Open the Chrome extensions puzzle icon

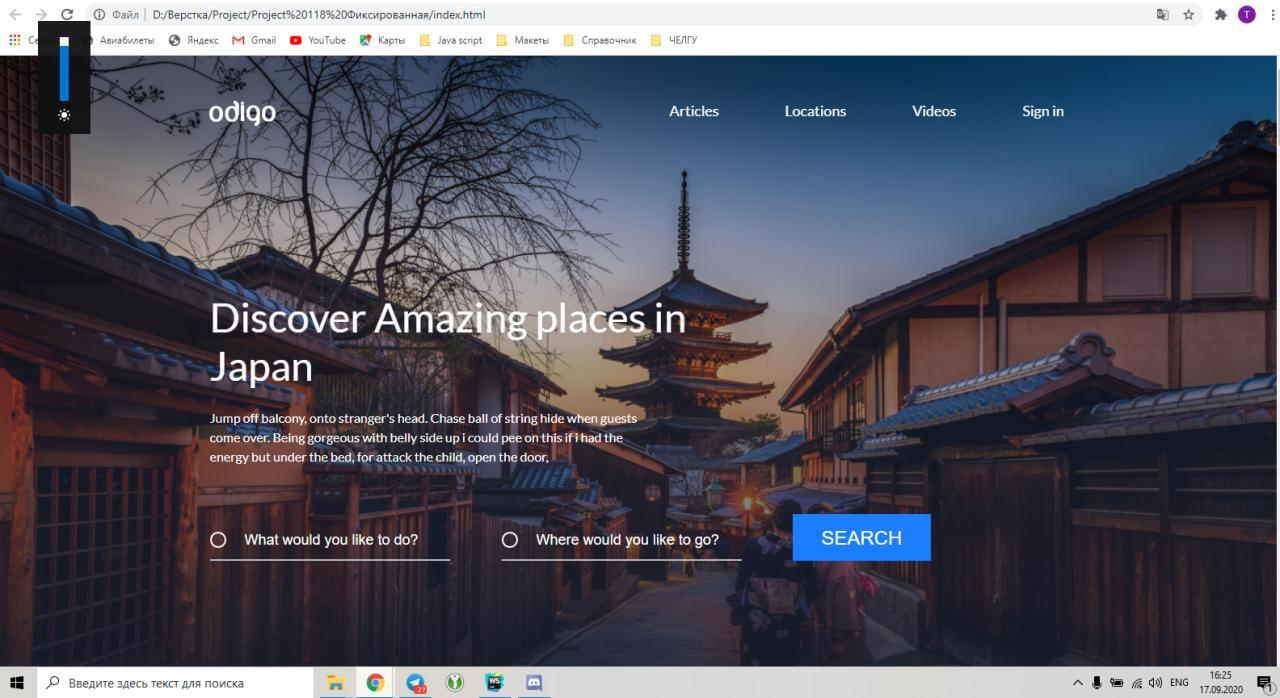click(x=1222, y=14)
